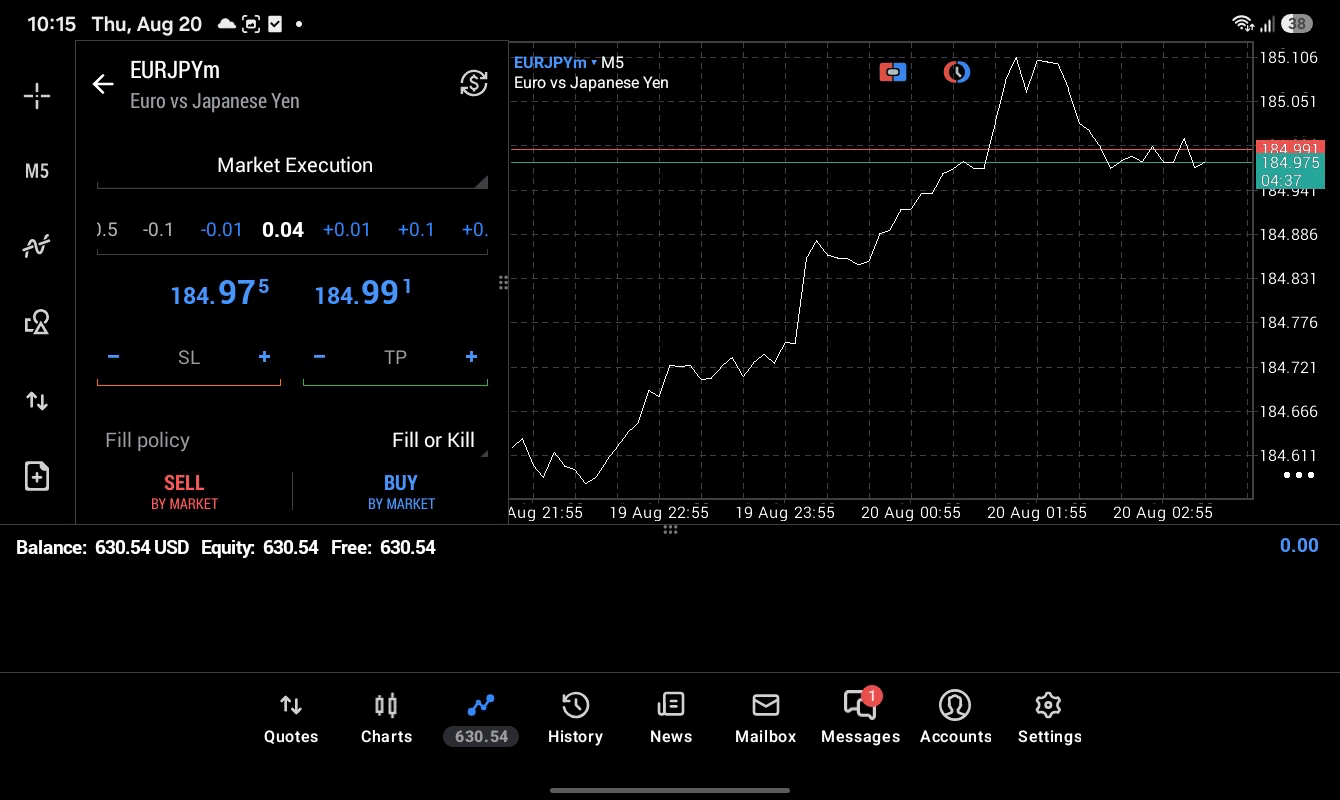Change the M5 timeframe in sidebar
The width and height of the screenshot is (1340, 800).
point(37,171)
